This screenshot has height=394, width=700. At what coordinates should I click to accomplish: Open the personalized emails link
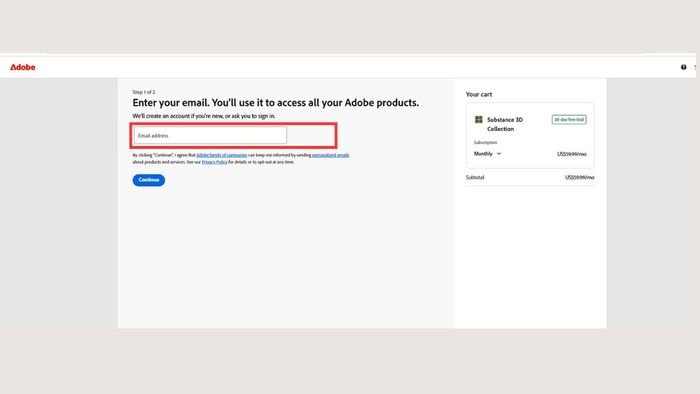330,155
